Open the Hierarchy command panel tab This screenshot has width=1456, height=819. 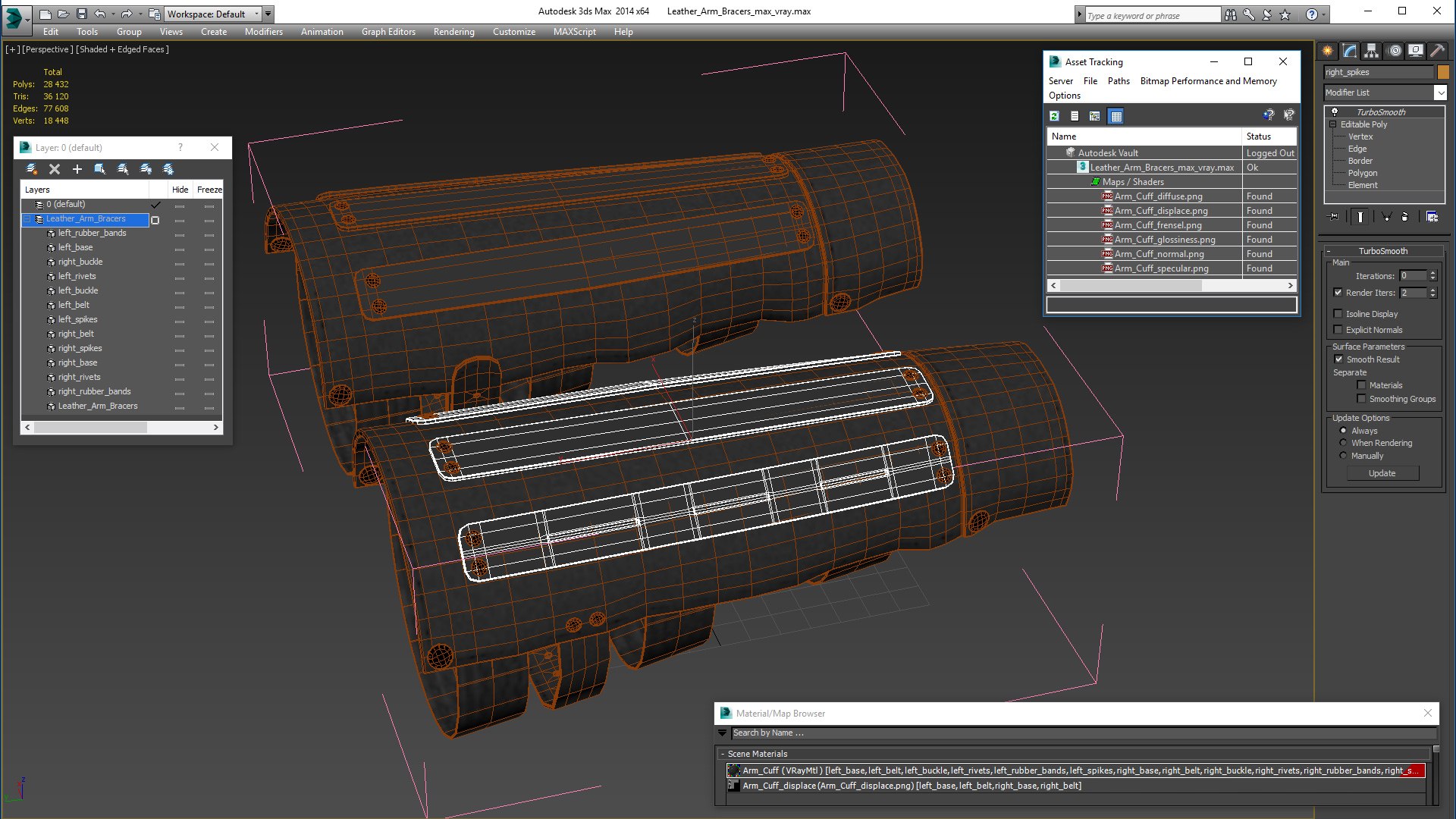click(1372, 51)
